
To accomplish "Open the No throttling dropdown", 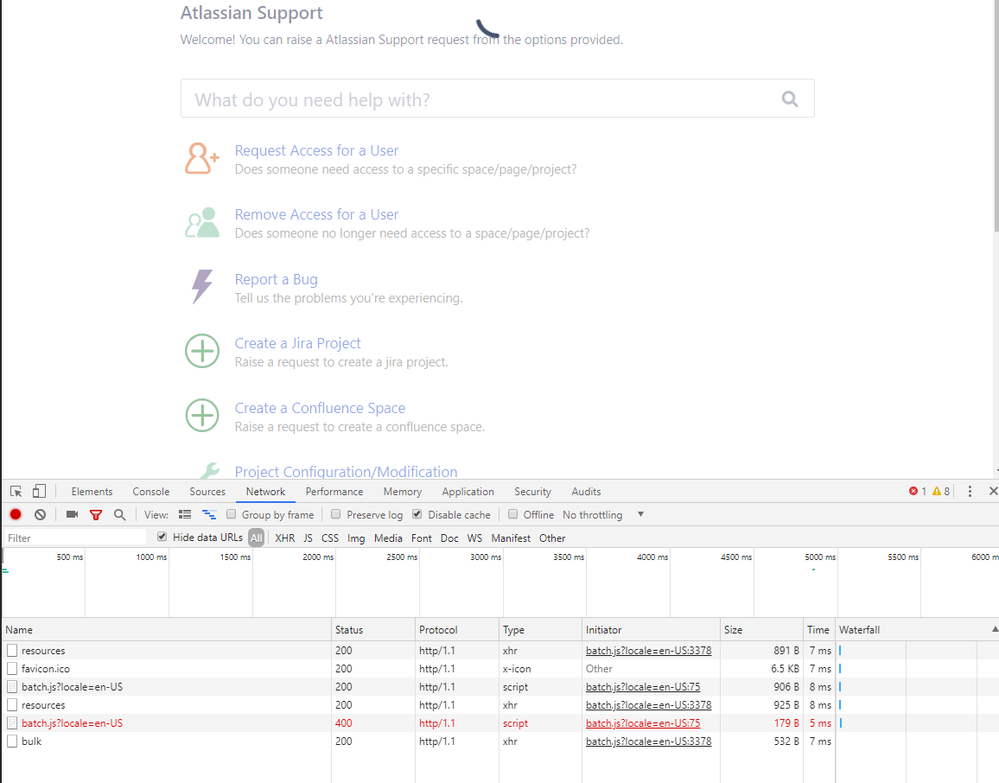I will point(603,514).
